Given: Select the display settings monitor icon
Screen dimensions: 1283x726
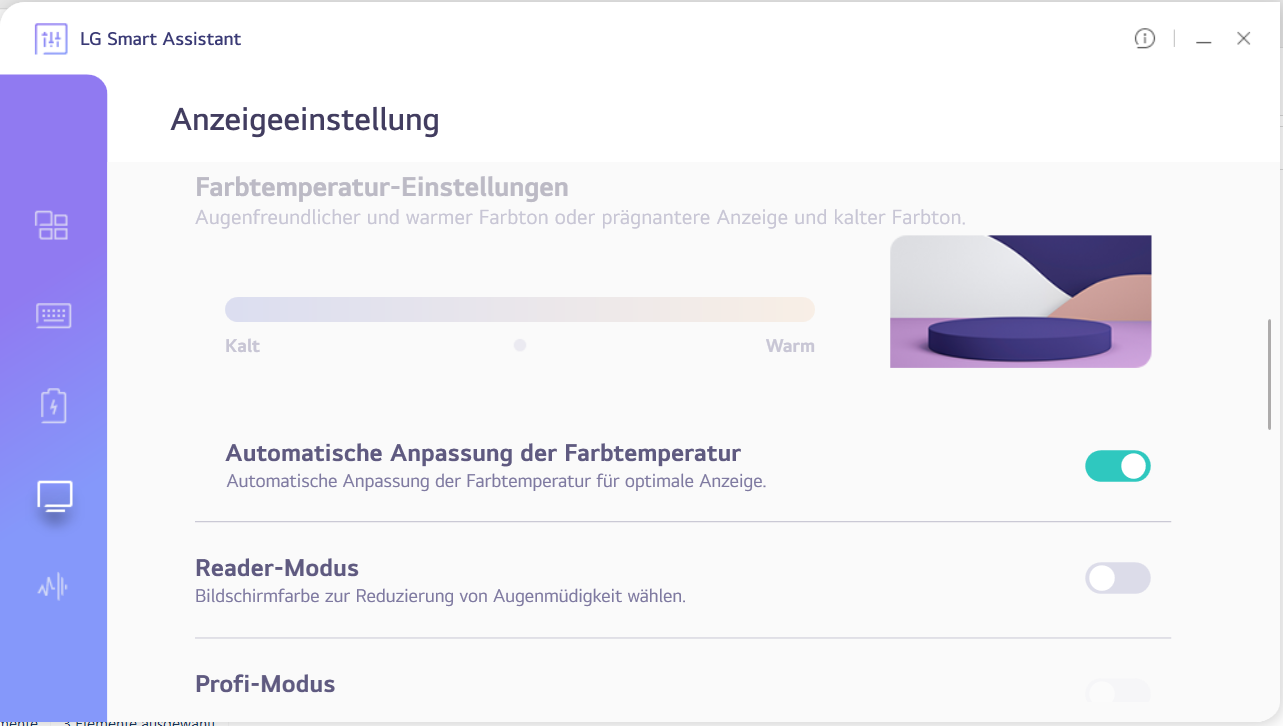Looking at the screenshot, I should click(54, 496).
